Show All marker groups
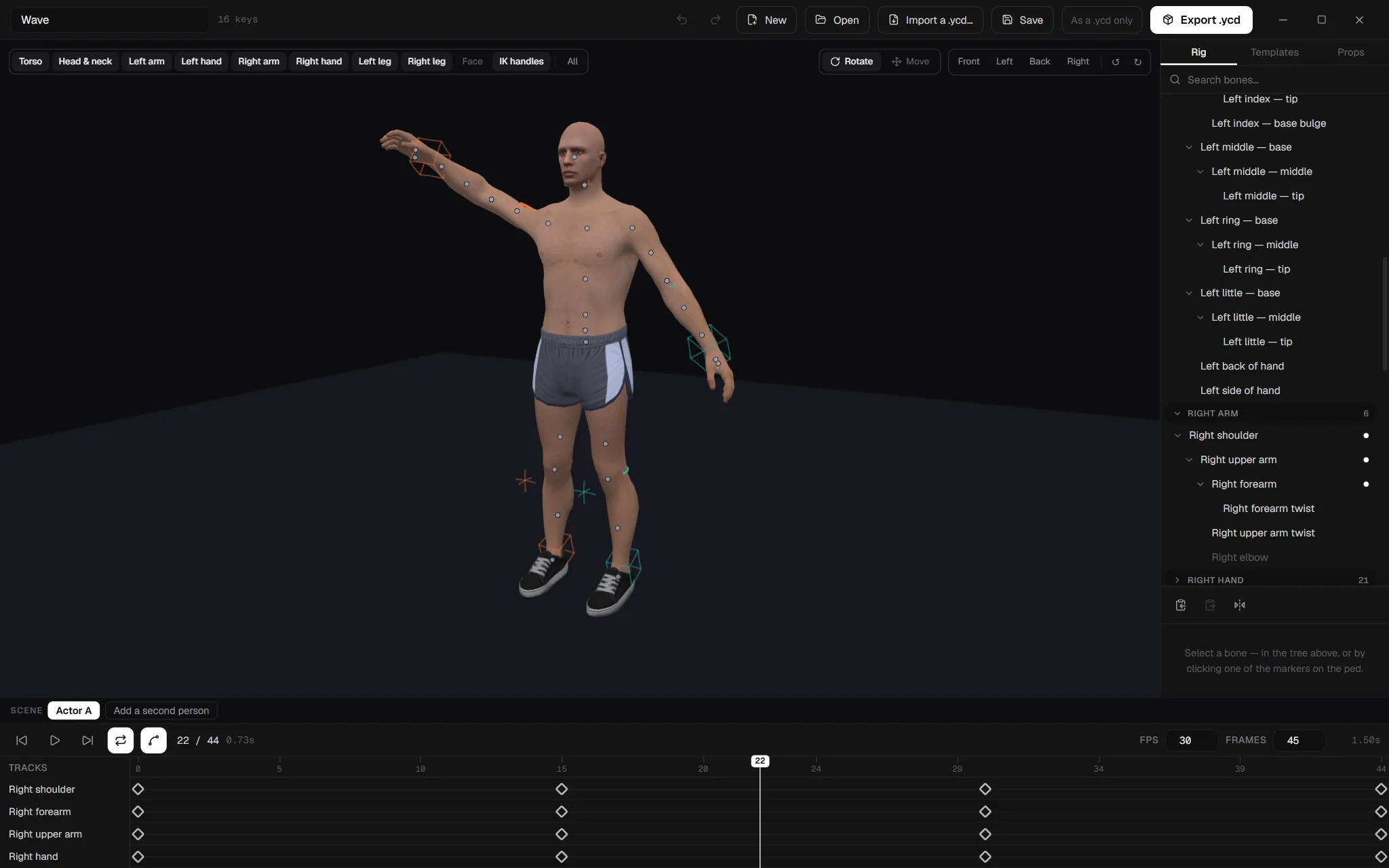Screen dimensions: 1389x868 [572, 61]
